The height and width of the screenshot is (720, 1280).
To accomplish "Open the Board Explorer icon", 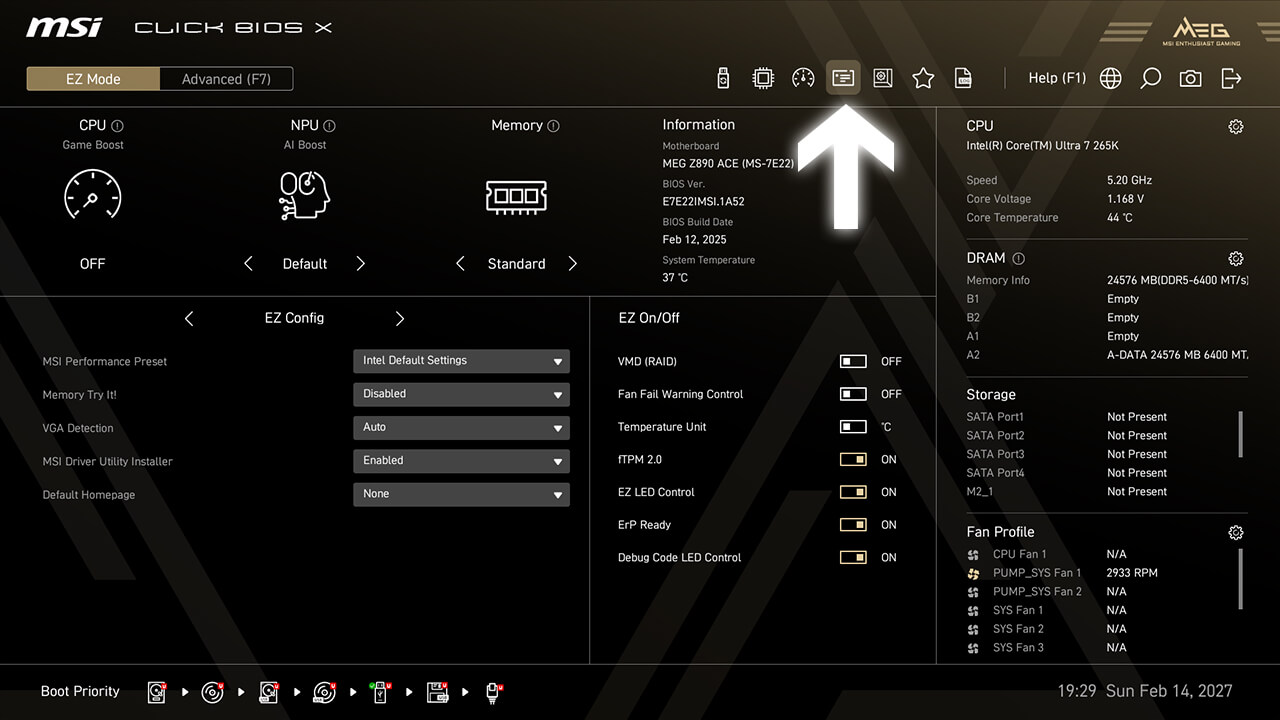I will pyautogui.click(x=883, y=78).
